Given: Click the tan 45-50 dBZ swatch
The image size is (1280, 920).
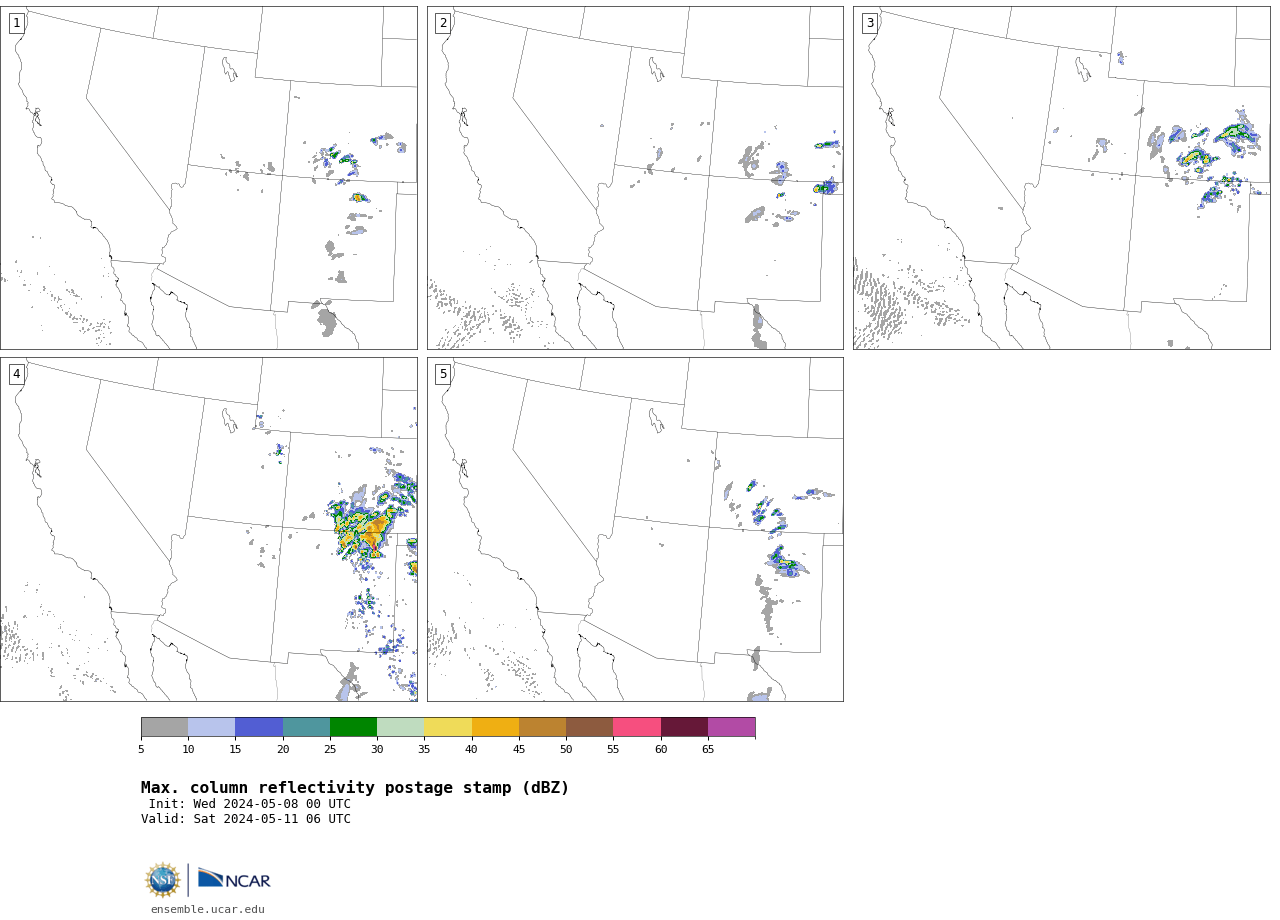Looking at the screenshot, I should click(542, 727).
